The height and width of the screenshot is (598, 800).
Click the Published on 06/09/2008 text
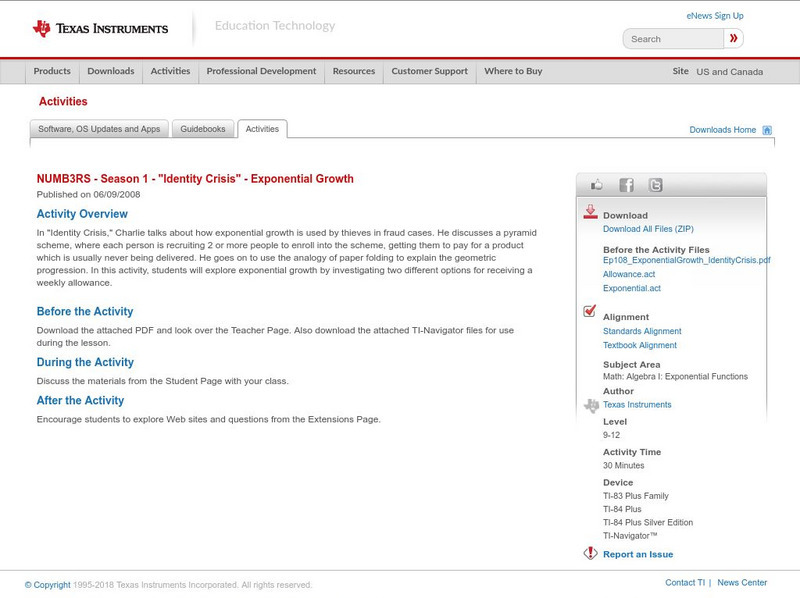pos(88,194)
